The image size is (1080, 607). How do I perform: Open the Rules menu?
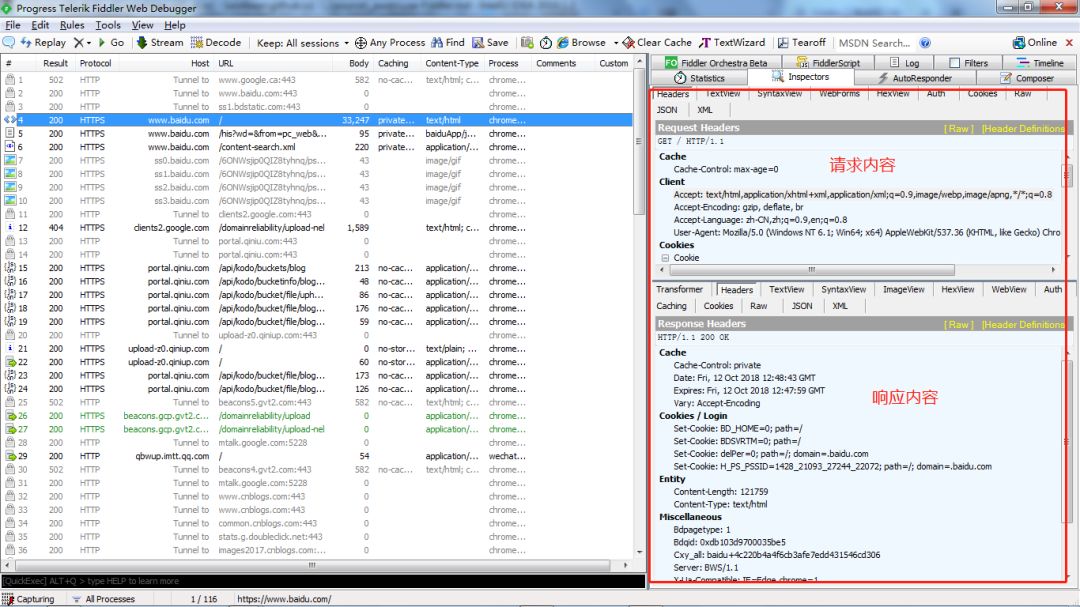(72, 25)
